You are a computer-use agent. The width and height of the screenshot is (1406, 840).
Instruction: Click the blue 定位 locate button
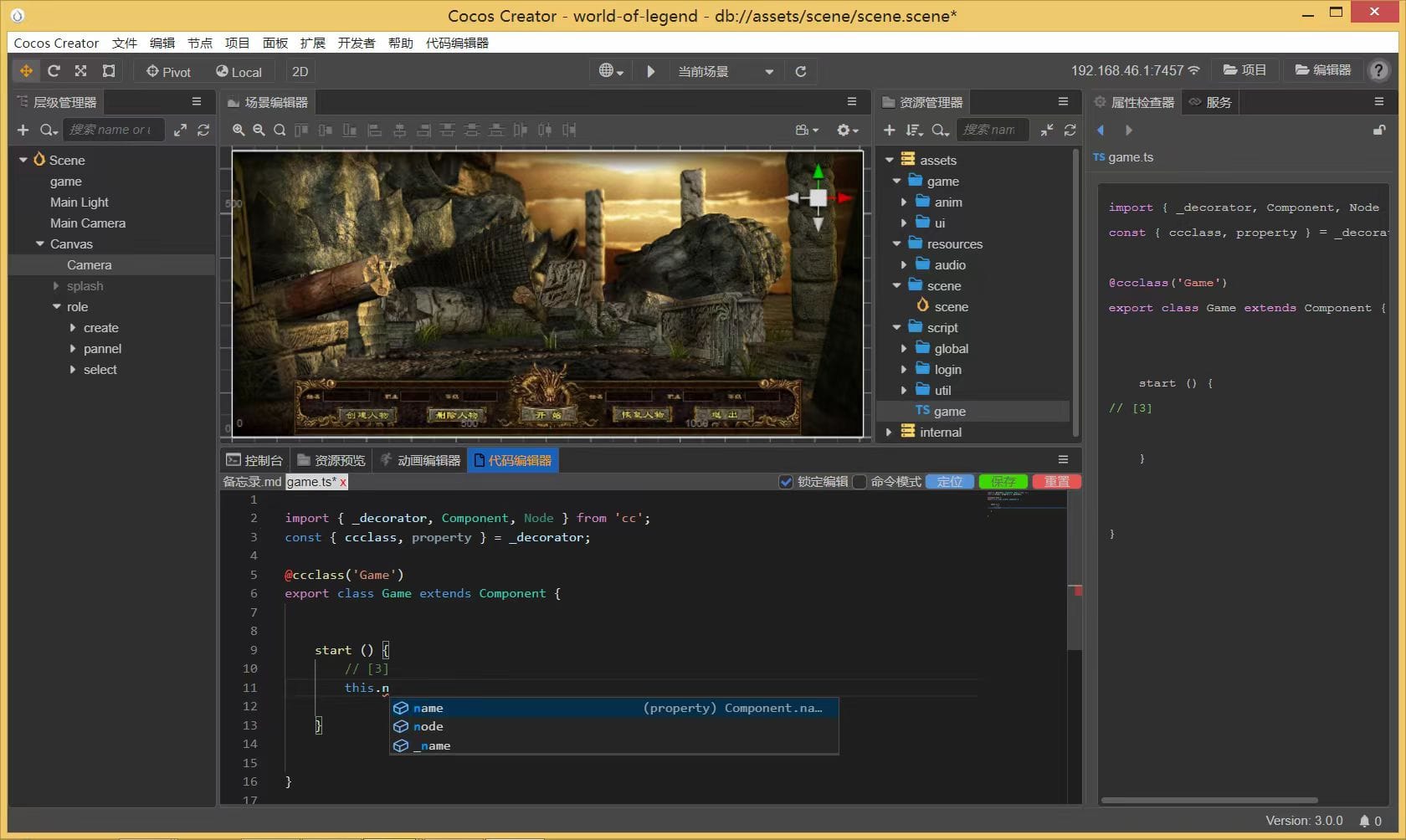(950, 482)
